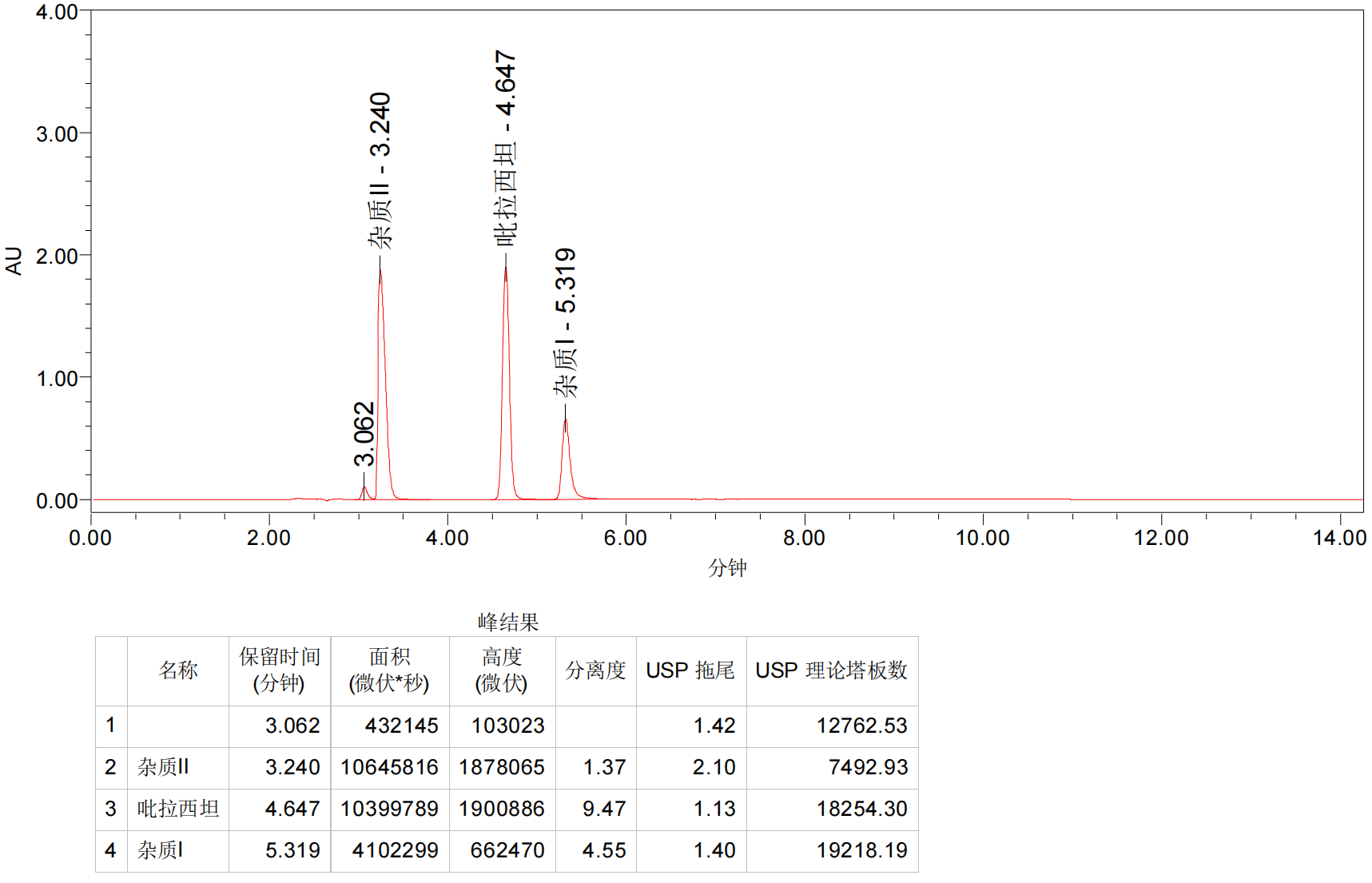Click the 吡拉西坦 - 4.647 peak label
This screenshot has width=1372, height=883.
pyautogui.click(x=506, y=149)
